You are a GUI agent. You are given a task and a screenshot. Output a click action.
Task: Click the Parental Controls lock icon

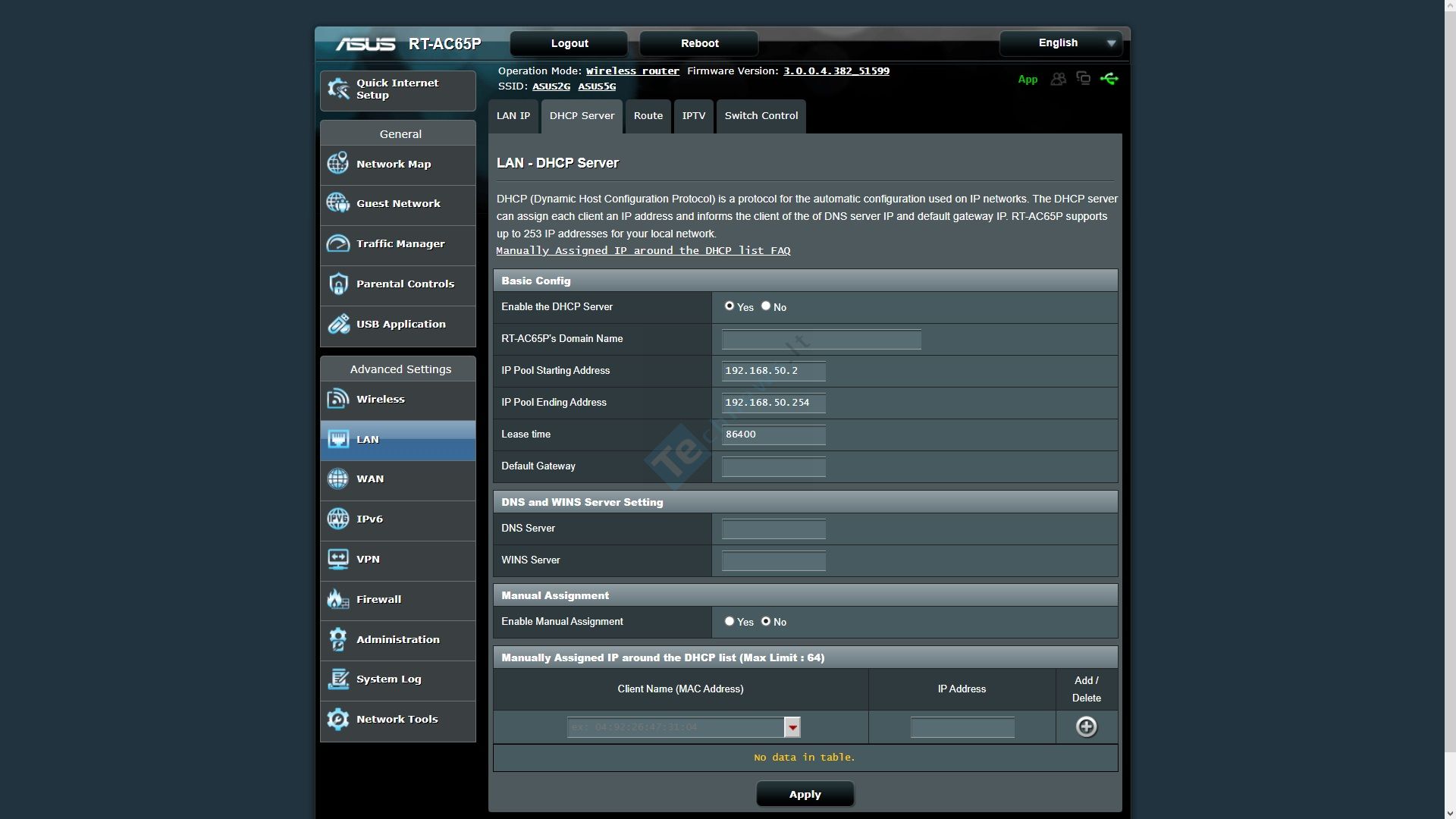(x=338, y=284)
